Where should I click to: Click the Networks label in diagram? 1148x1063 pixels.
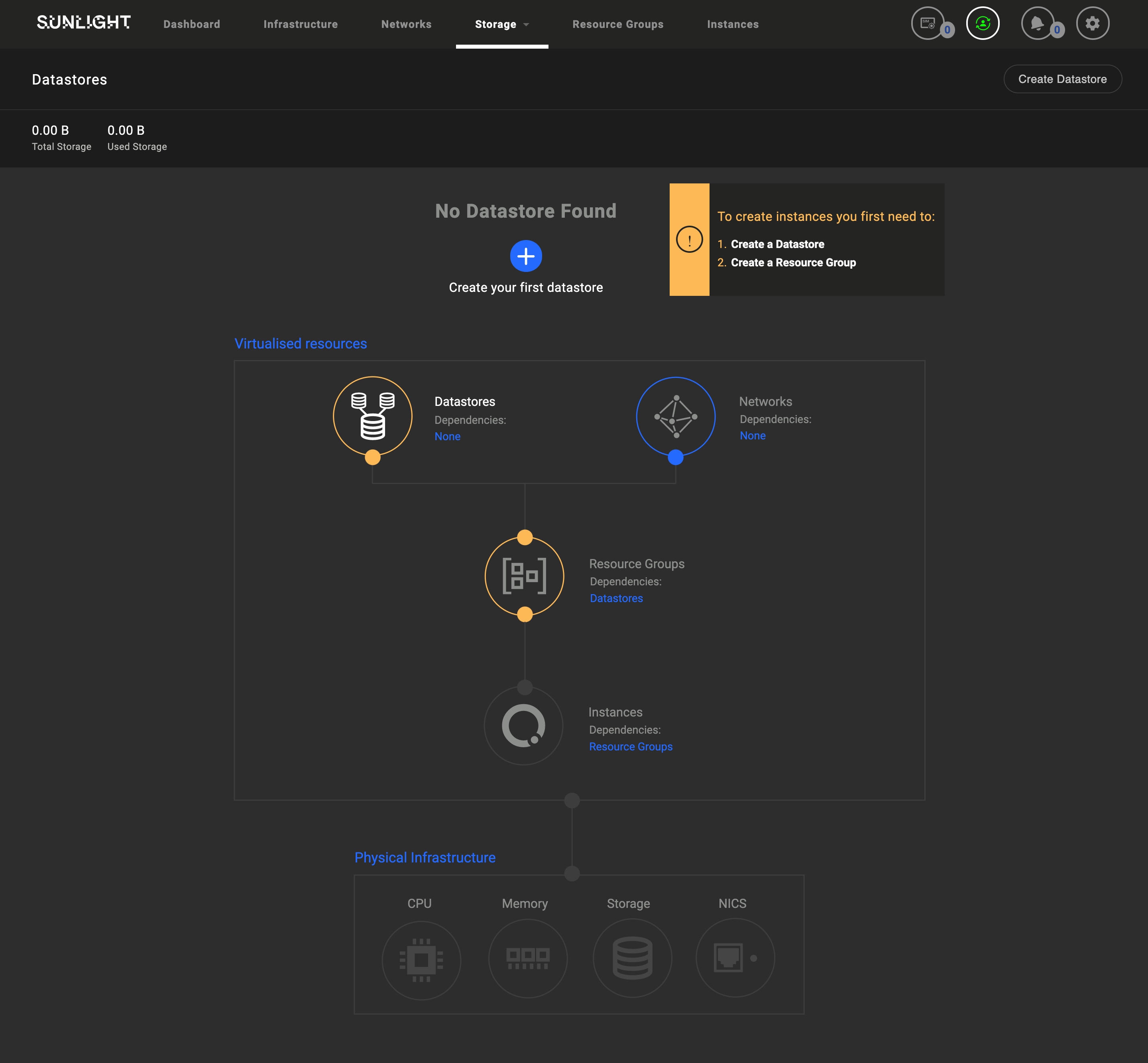point(765,402)
